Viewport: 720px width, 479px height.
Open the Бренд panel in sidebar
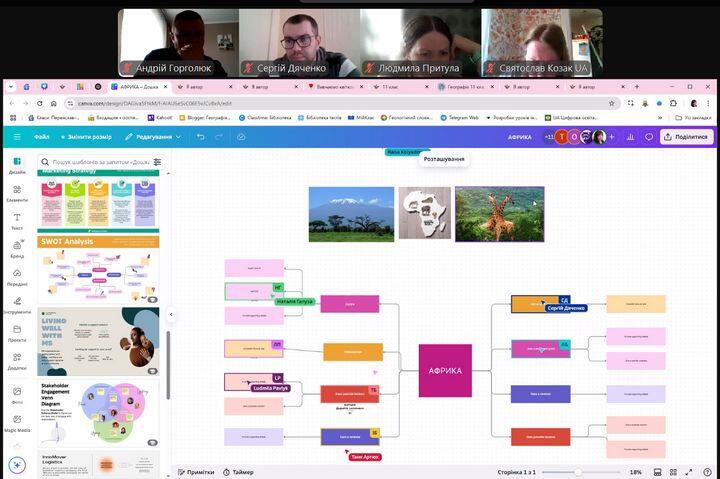(x=17, y=249)
